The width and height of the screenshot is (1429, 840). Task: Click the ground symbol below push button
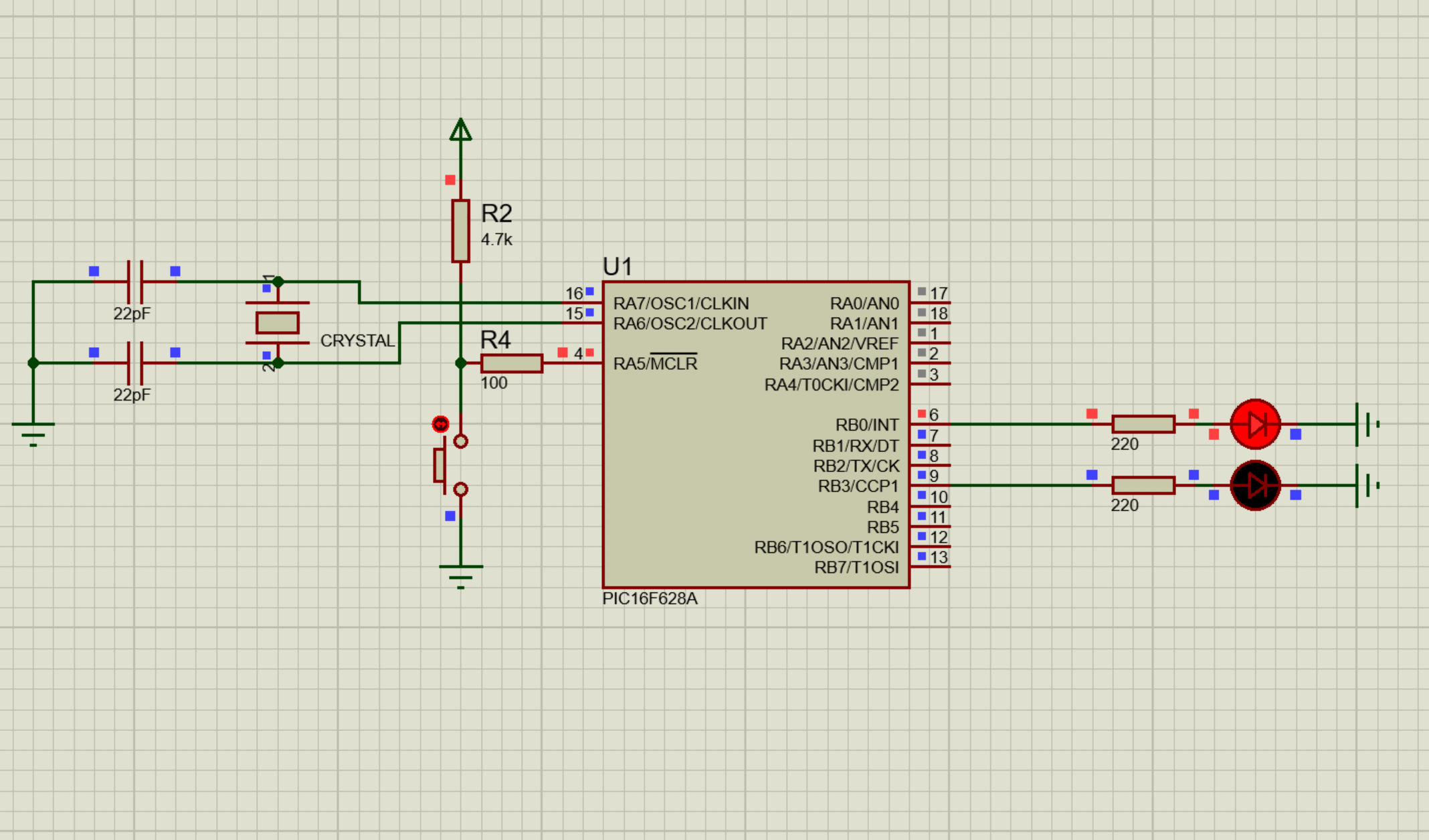(x=460, y=575)
